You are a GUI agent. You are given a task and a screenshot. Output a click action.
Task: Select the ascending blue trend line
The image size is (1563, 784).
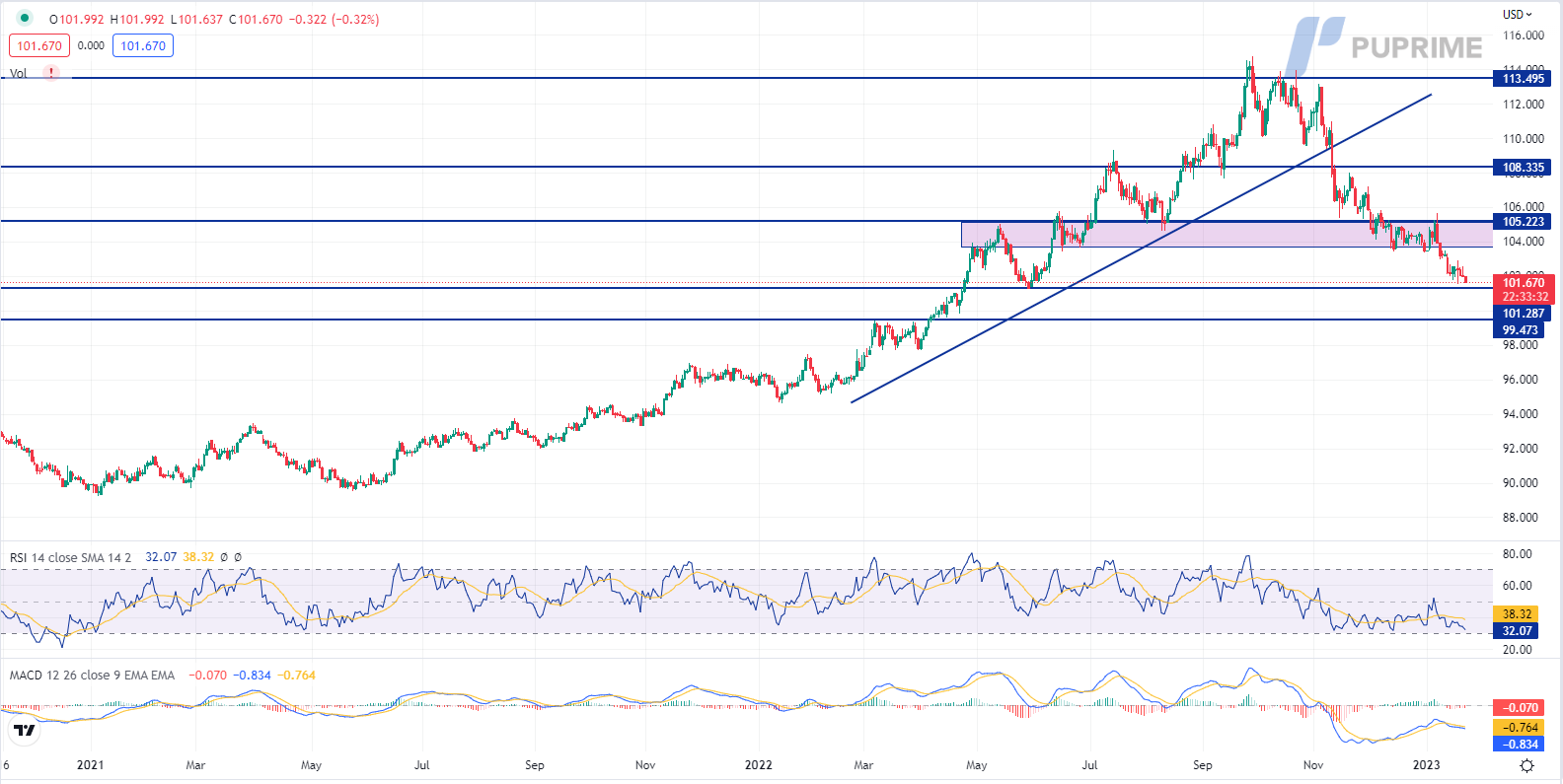point(1141,249)
